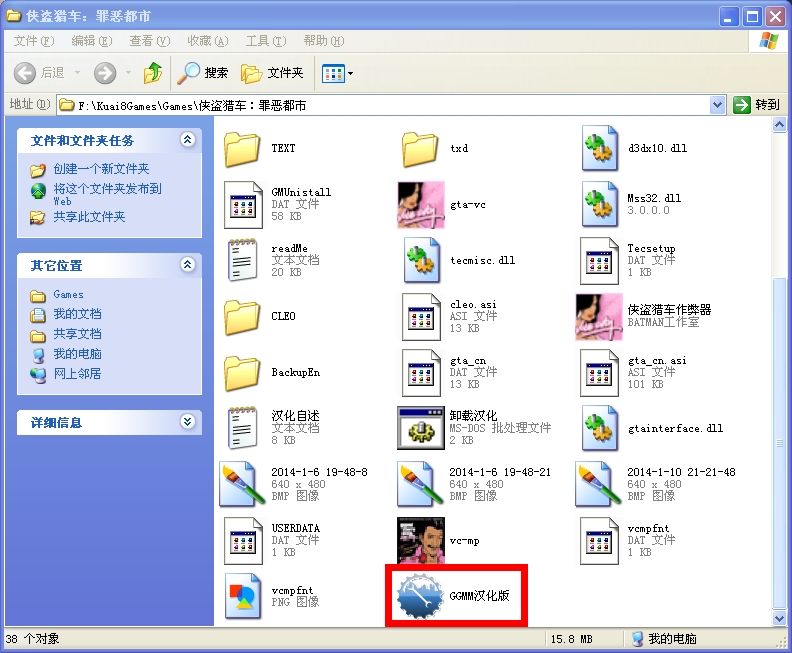Image resolution: width=792 pixels, height=653 pixels.
Task: Open 我的文档 link
Action: pyautogui.click(x=77, y=314)
